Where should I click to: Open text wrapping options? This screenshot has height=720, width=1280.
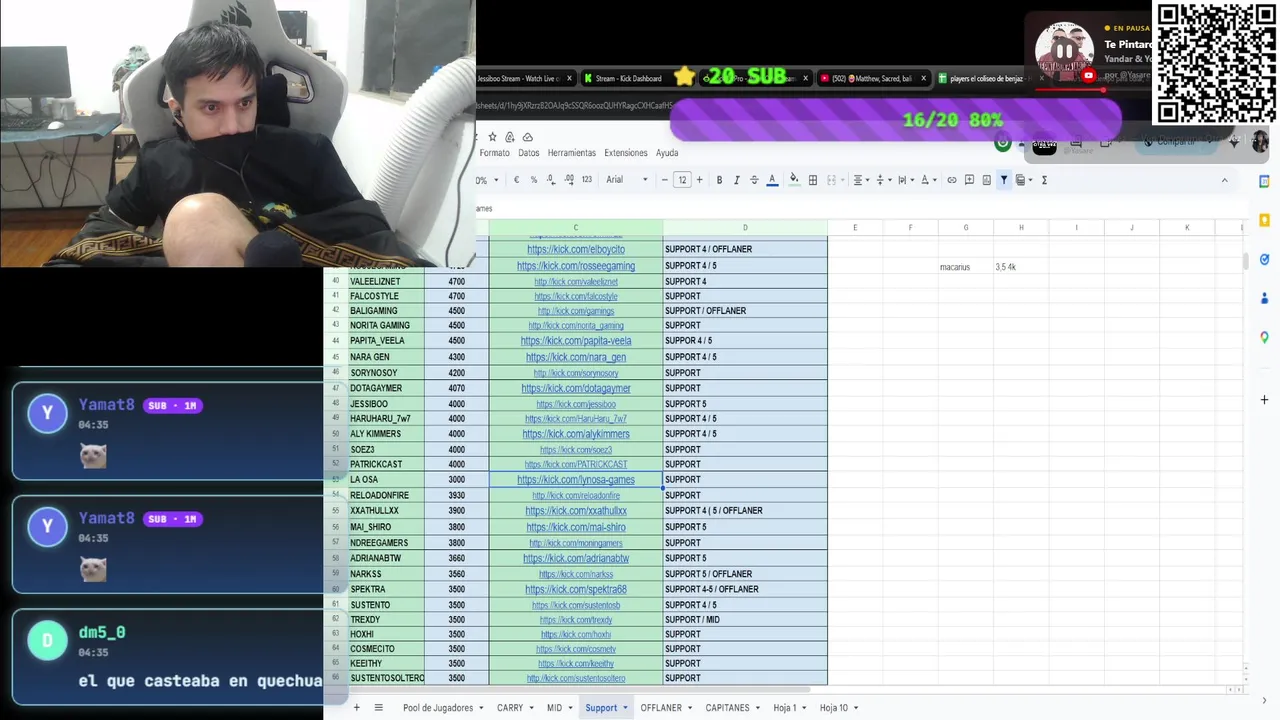(905, 180)
